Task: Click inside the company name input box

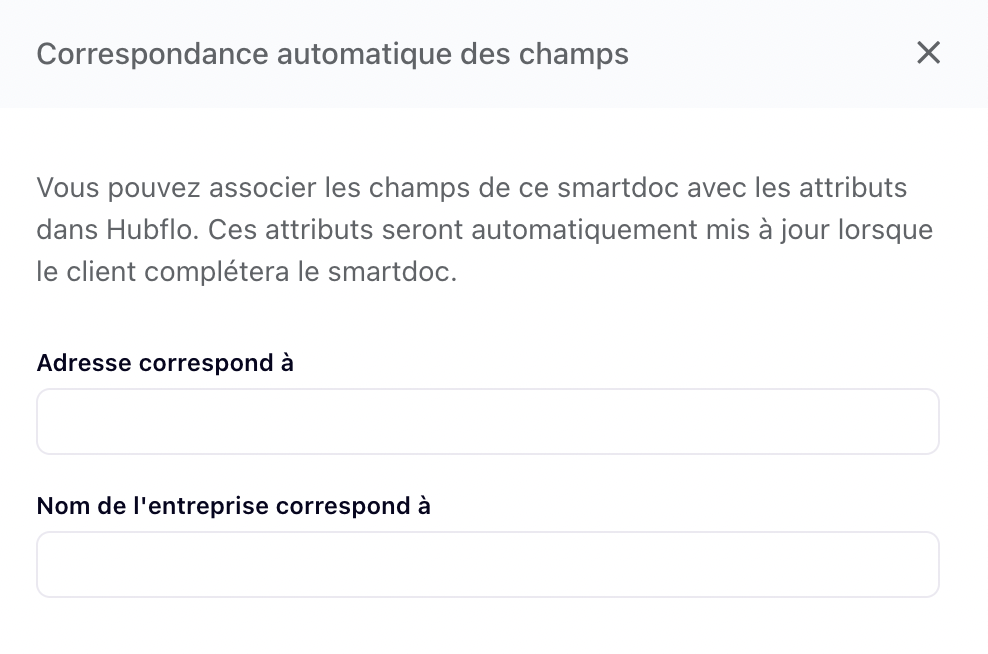Action: (488, 565)
